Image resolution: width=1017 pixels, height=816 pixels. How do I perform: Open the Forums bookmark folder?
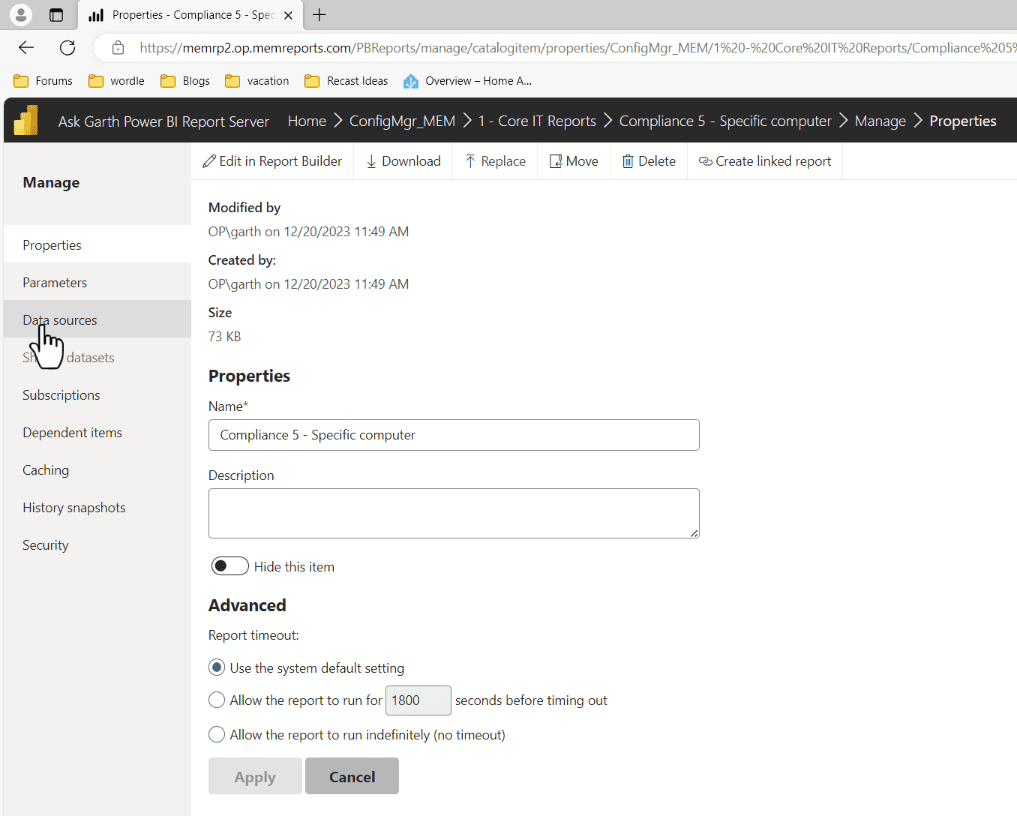(43, 81)
